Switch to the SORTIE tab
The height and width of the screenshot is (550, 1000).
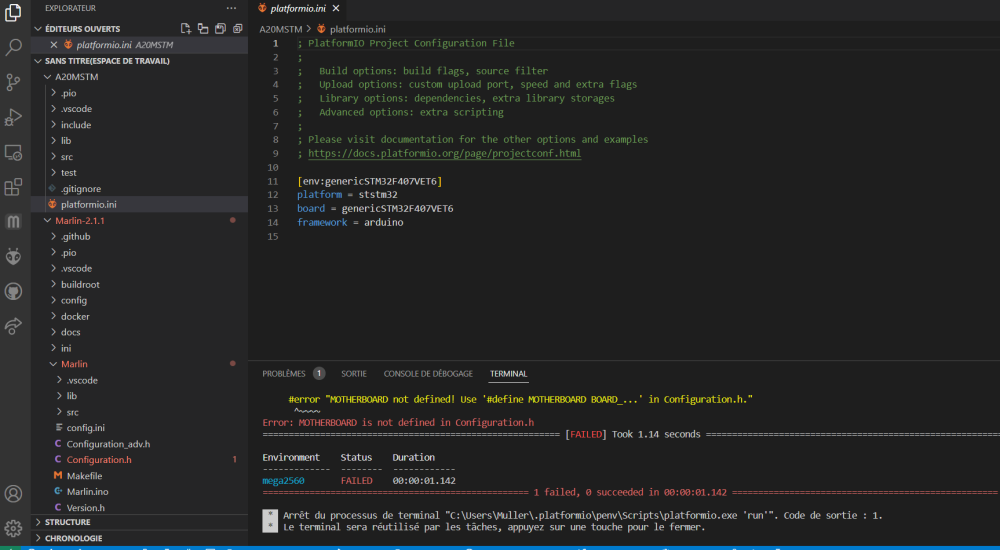click(354, 373)
